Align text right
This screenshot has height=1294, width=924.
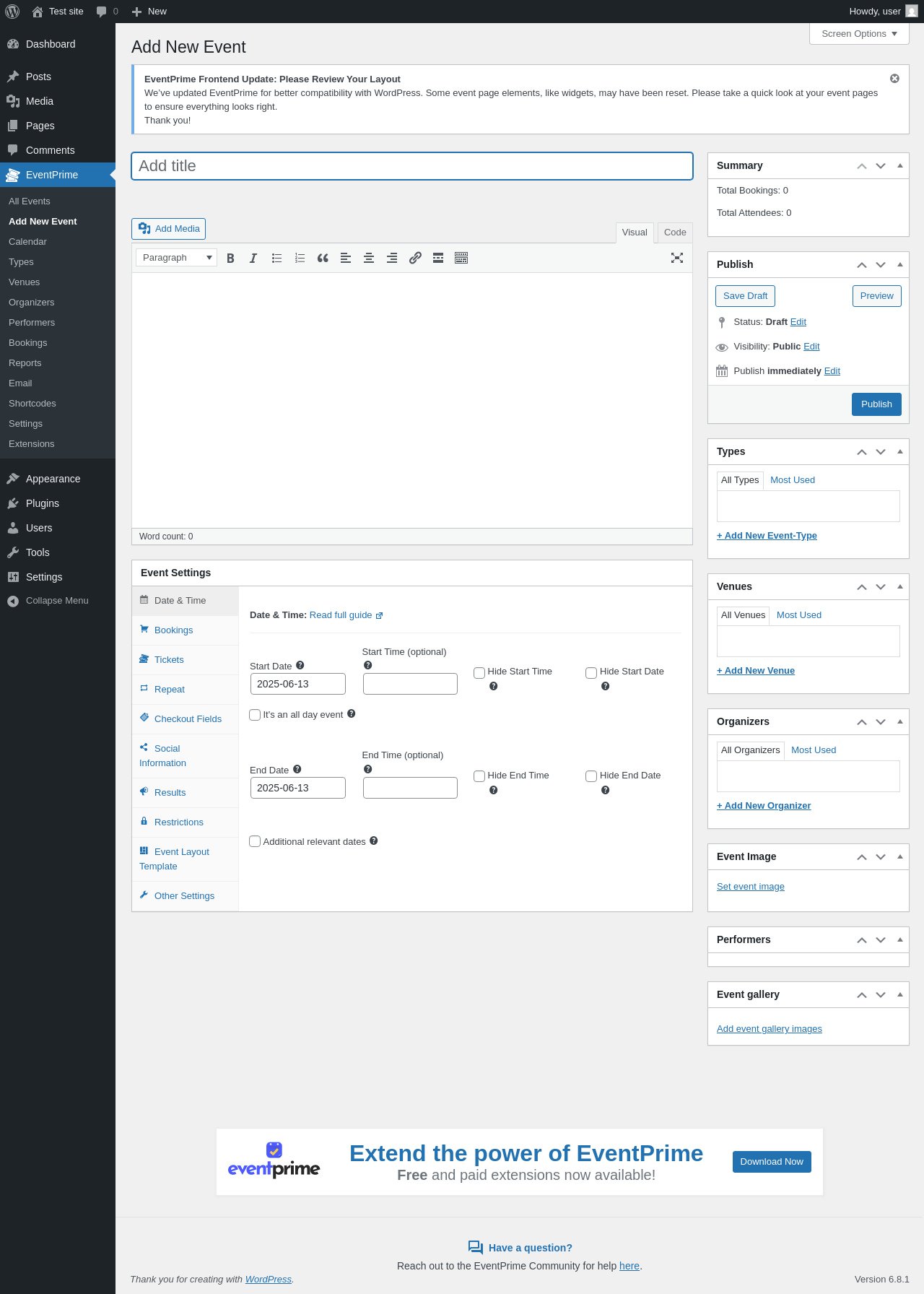coord(392,258)
